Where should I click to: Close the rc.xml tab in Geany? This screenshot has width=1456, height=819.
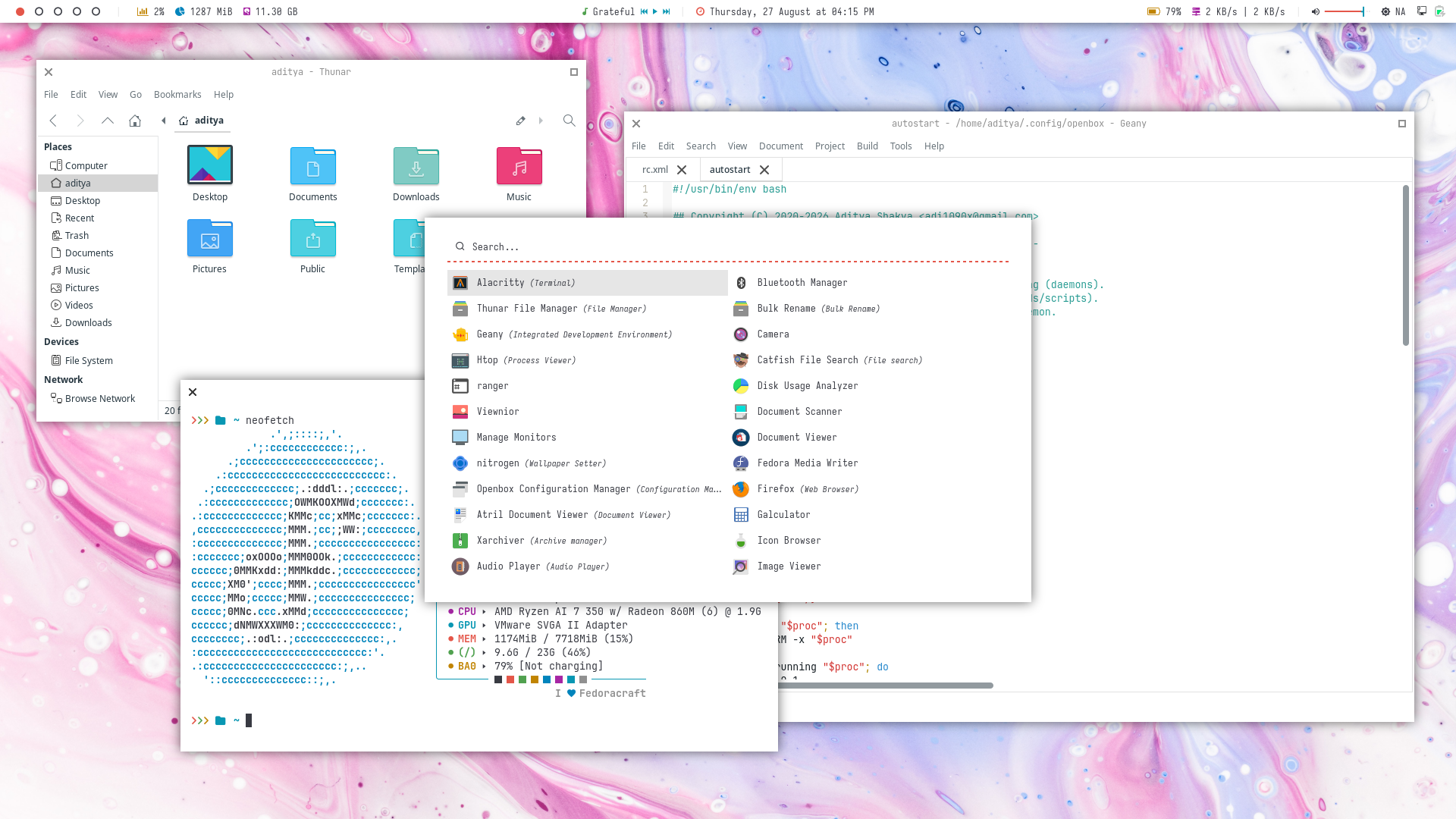point(682,170)
